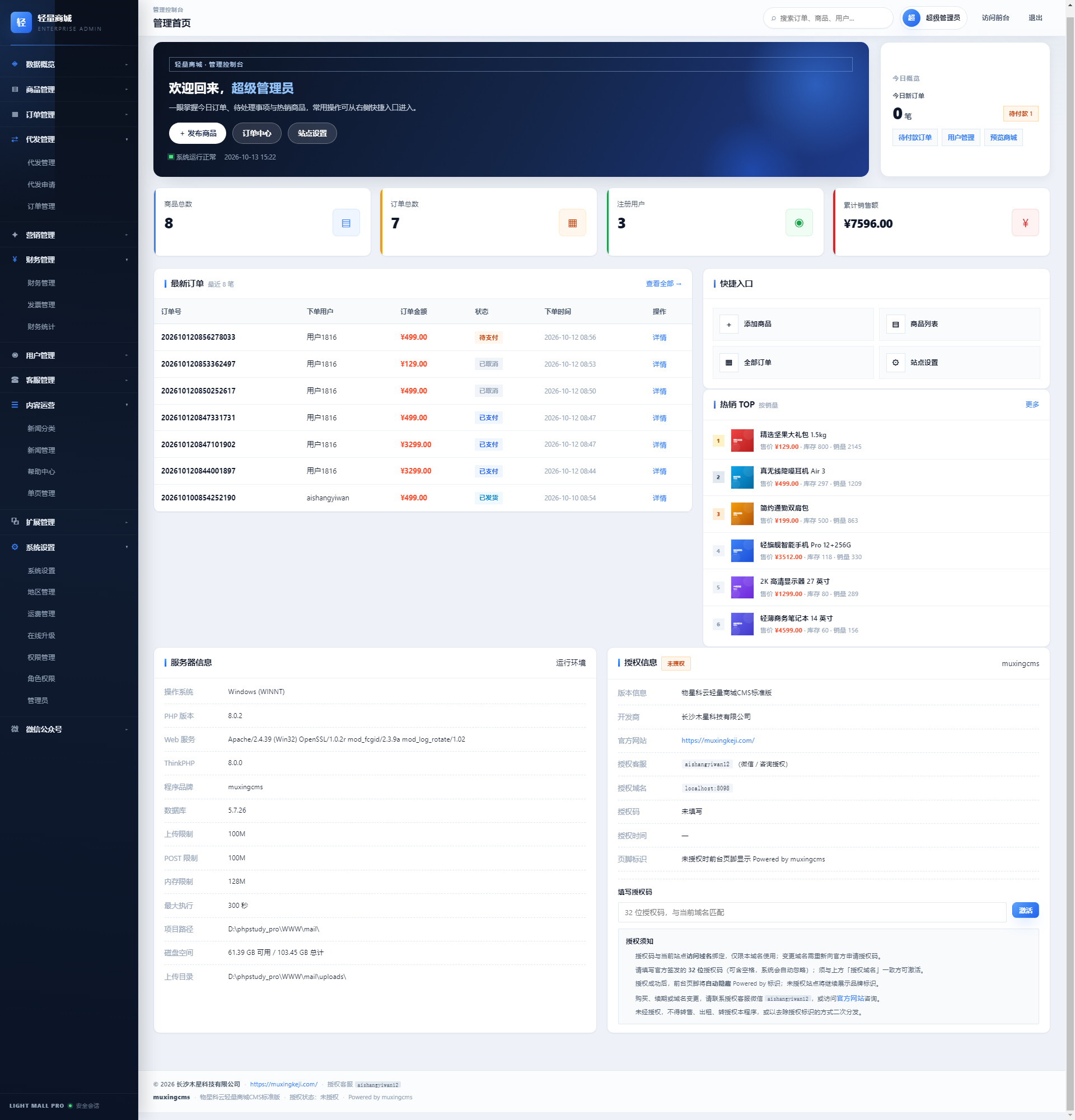Click 更多 in 热销 TOP panel
This screenshot has width=1075, height=1120.
point(1032,405)
